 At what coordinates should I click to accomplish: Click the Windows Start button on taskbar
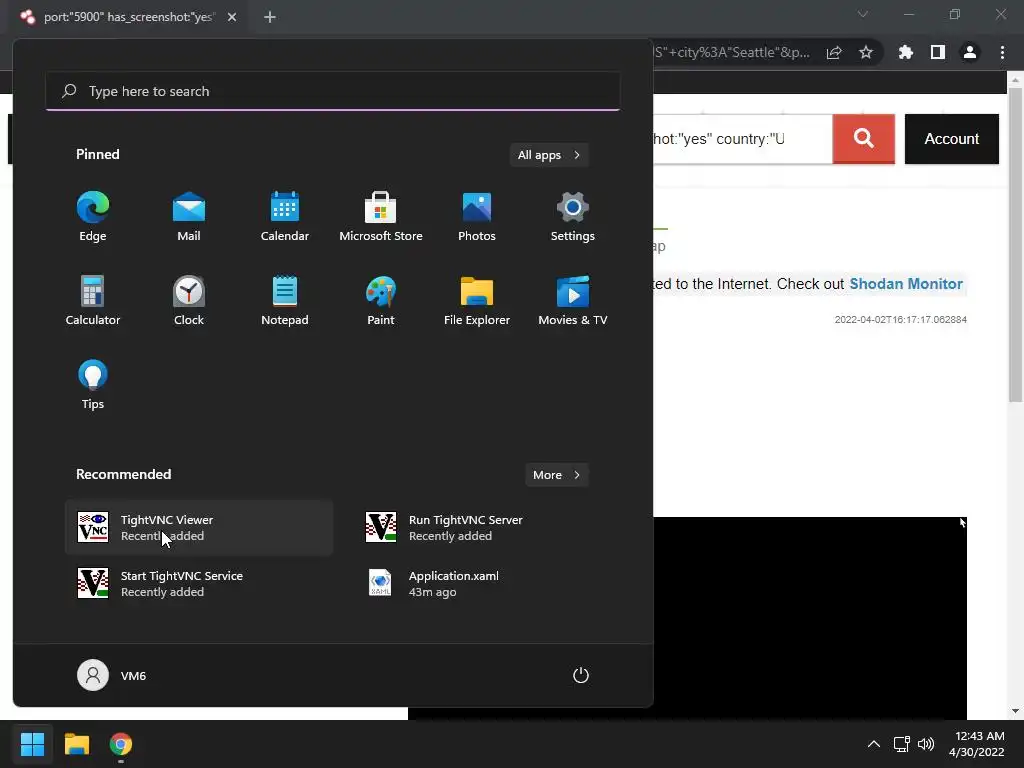32,744
